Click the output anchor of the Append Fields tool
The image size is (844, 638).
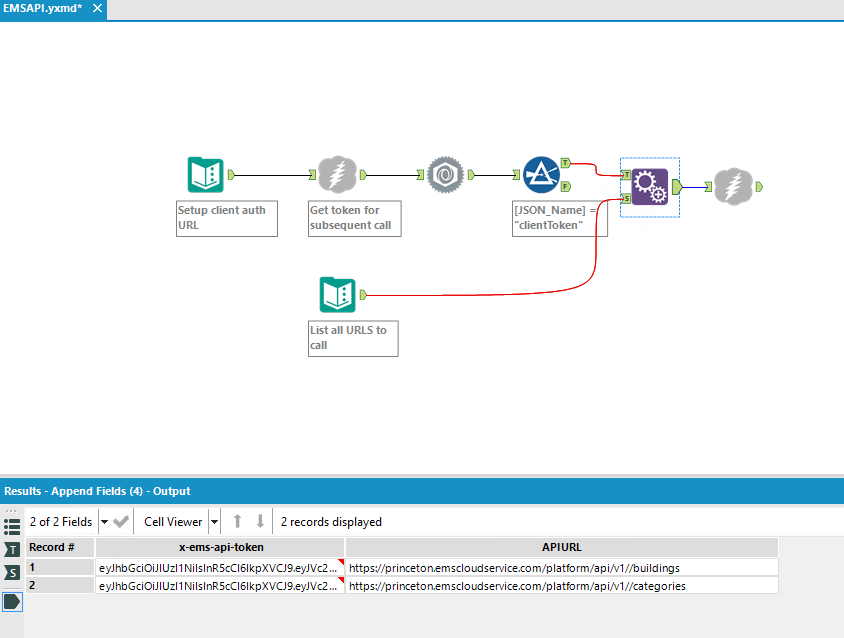click(x=679, y=186)
